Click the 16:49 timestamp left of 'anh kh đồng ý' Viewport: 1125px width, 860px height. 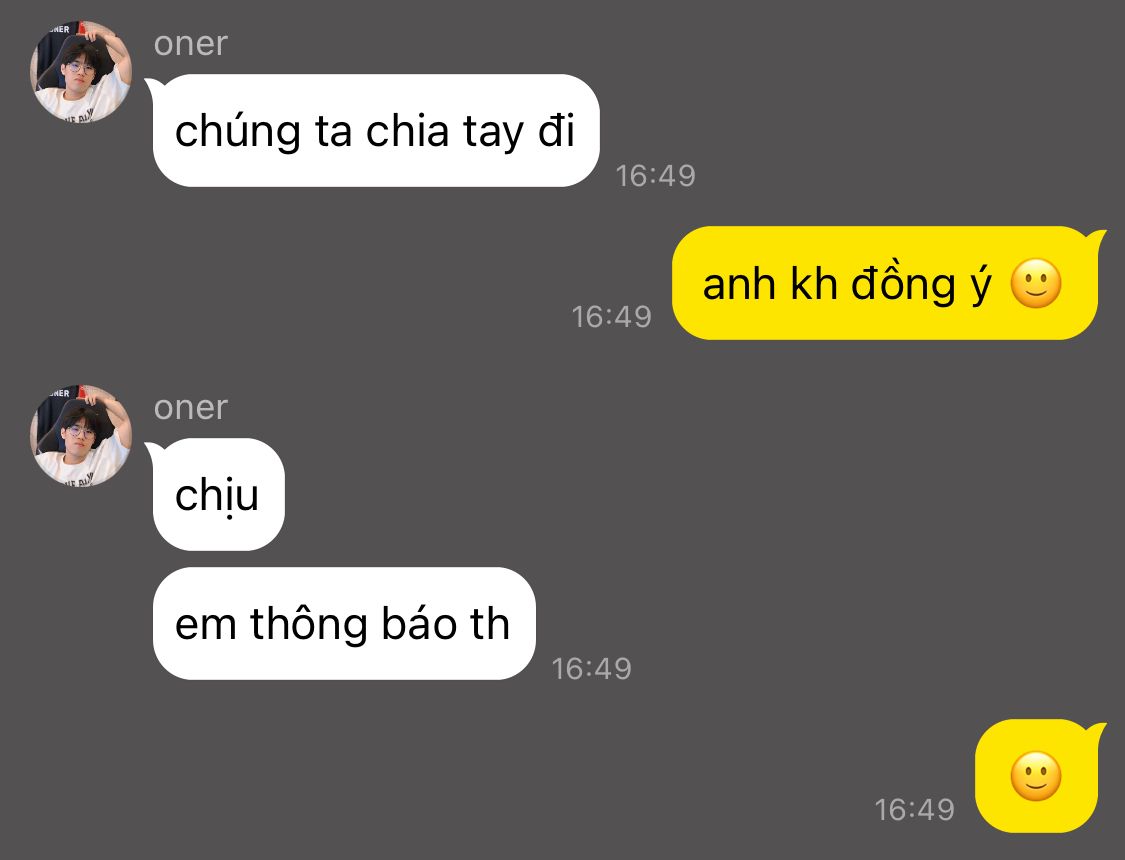[611, 317]
